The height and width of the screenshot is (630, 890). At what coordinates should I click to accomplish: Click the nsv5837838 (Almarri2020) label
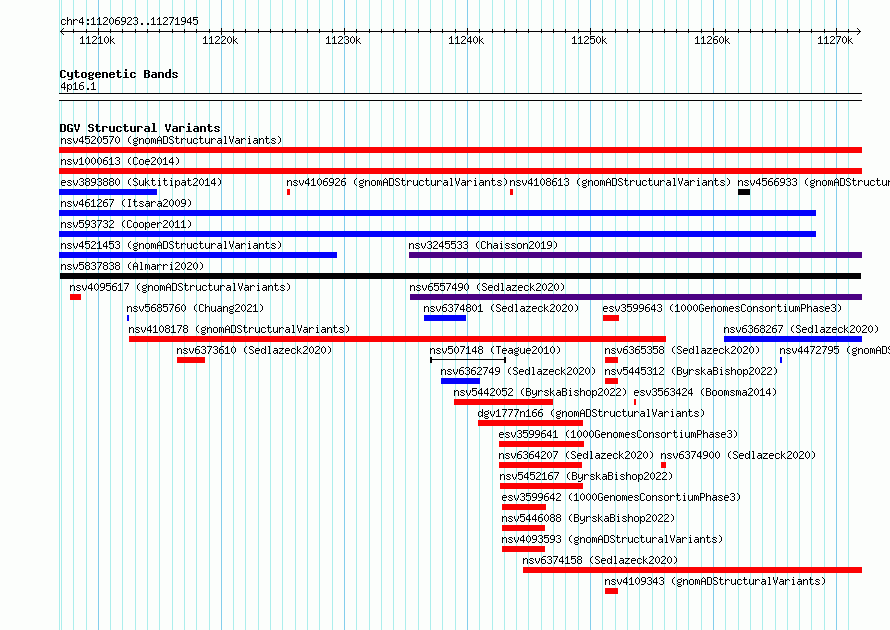coord(132,266)
